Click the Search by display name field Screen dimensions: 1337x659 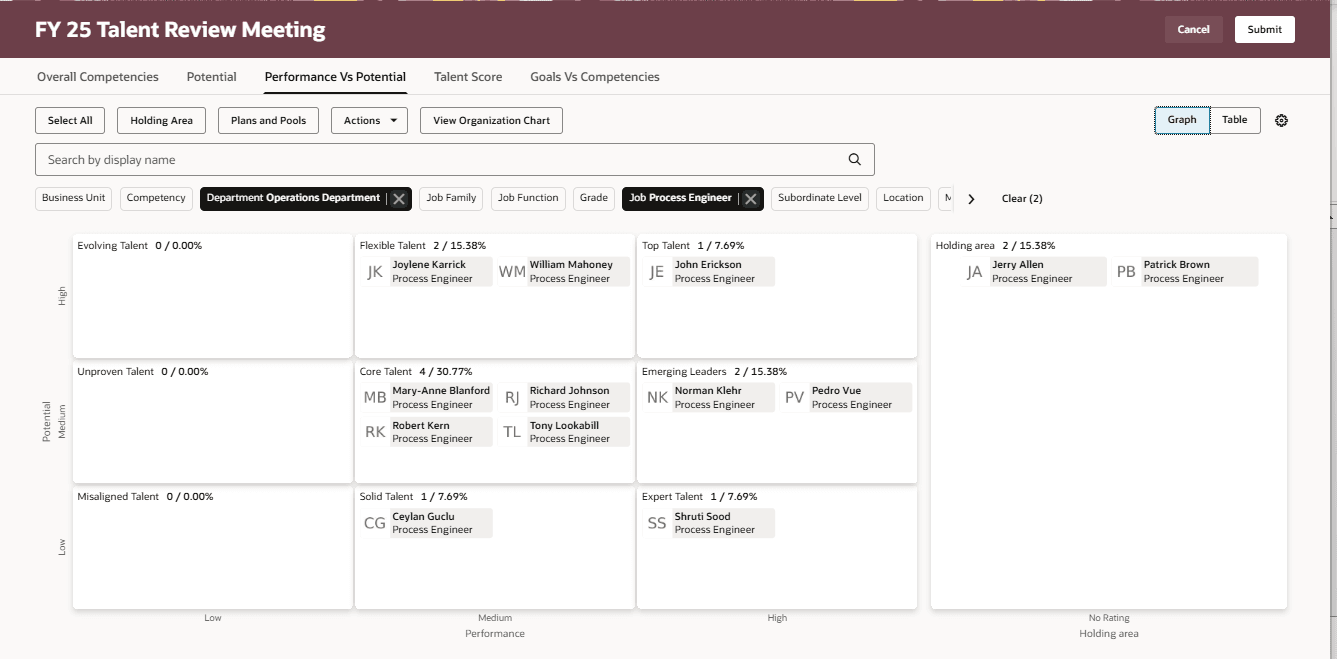[400, 158]
